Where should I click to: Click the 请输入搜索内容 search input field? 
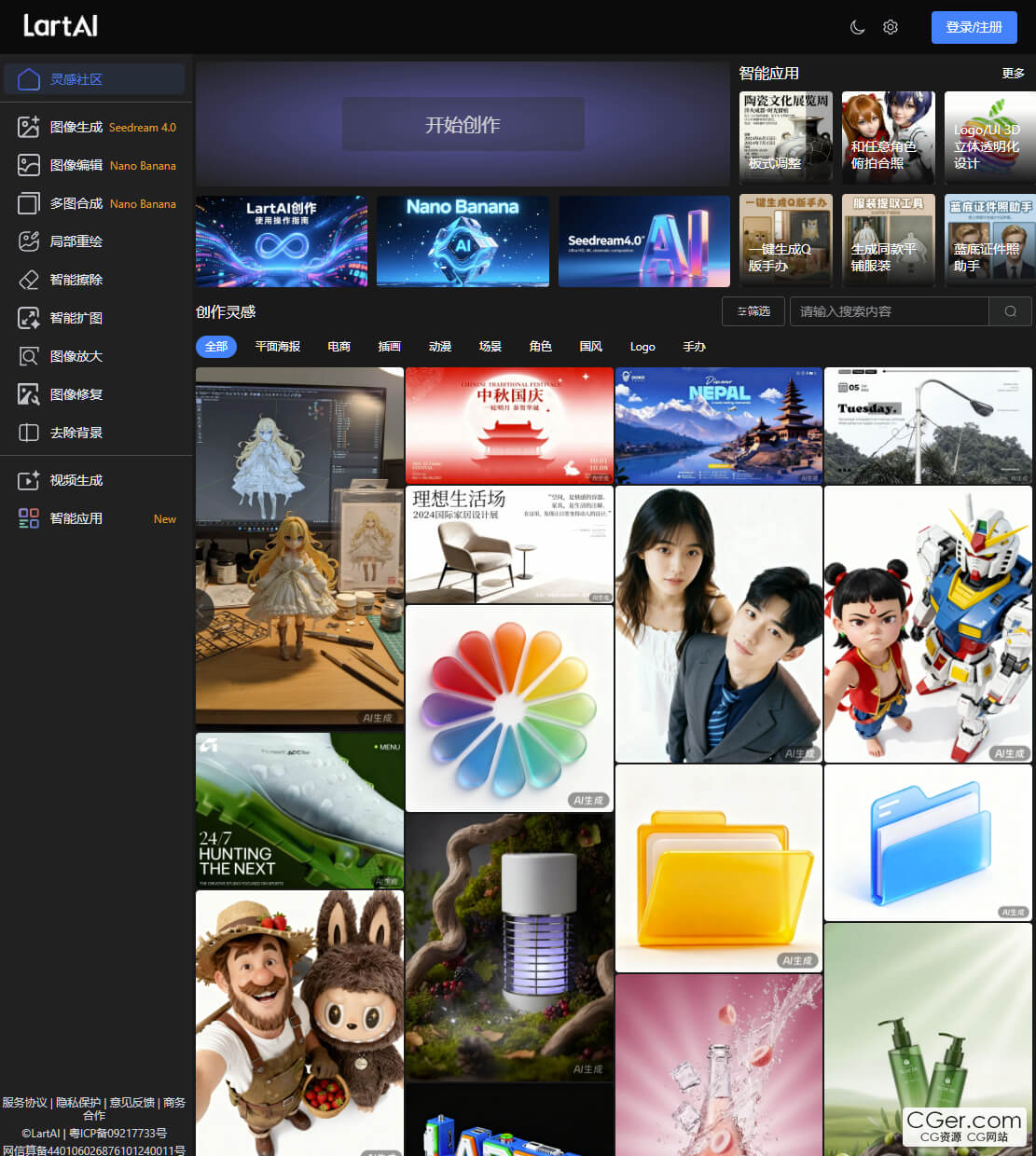click(888, 311)
